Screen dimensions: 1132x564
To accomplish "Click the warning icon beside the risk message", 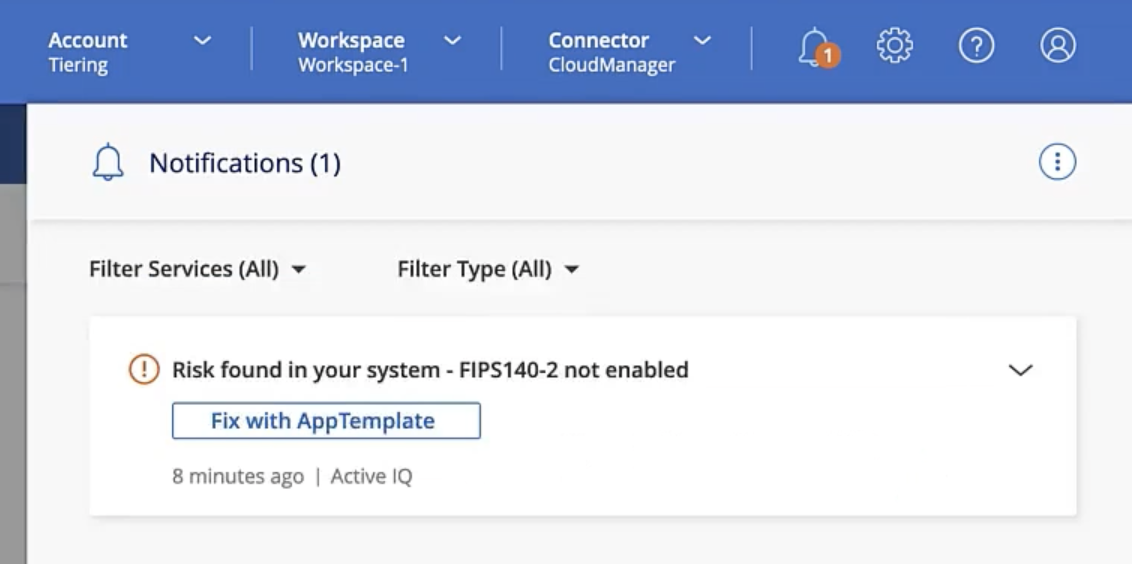I will point(145,370).
